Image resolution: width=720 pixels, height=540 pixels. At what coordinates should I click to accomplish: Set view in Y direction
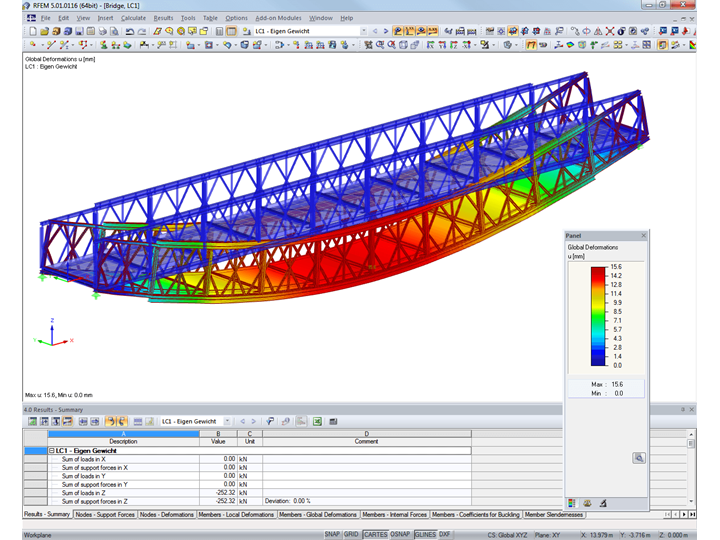click(442, 45)
